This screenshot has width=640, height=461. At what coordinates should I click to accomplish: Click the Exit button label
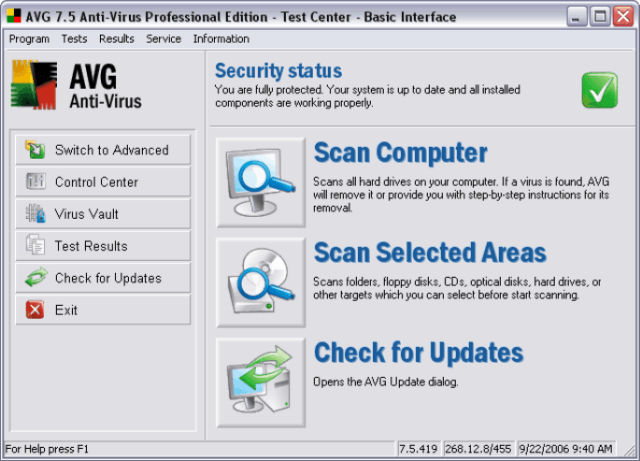[x=66, y=310]
